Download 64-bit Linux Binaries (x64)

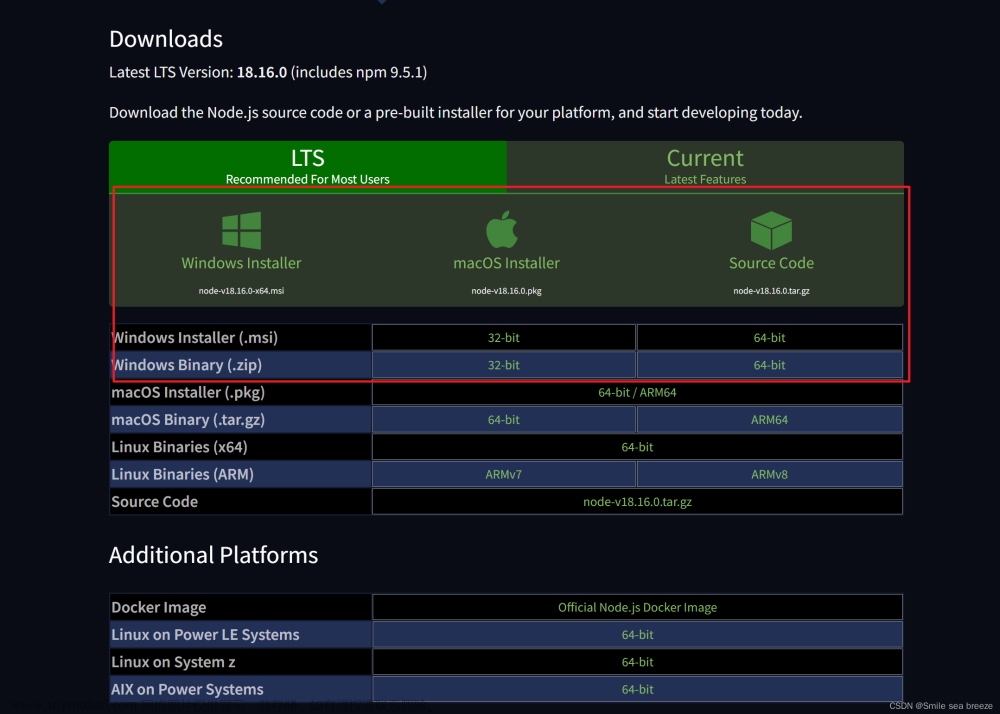coord(637,448)
